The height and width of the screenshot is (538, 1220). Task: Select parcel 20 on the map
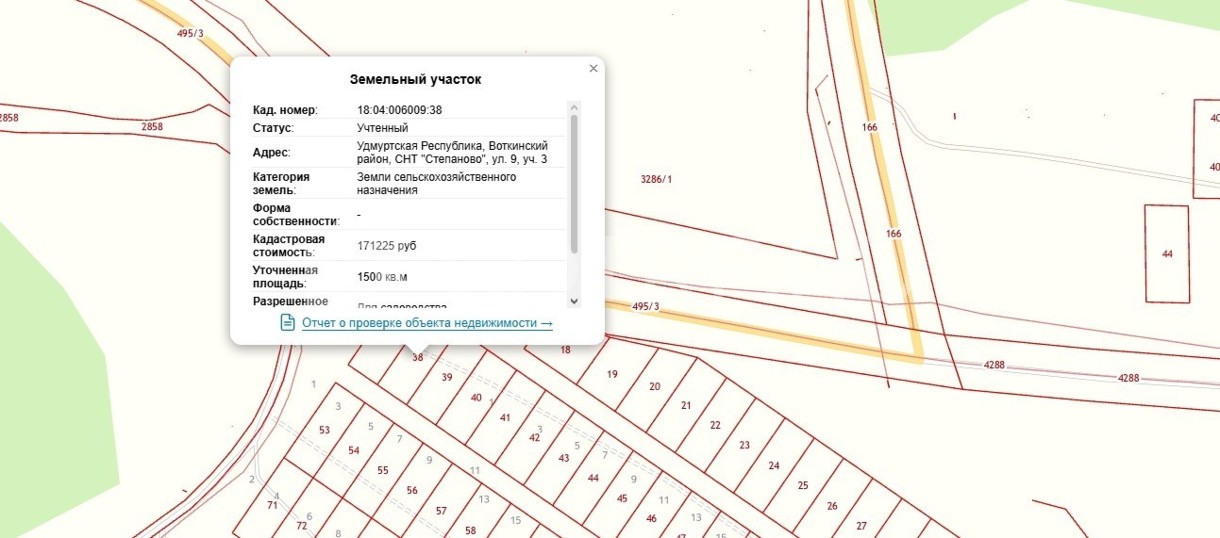click(655, 386)
